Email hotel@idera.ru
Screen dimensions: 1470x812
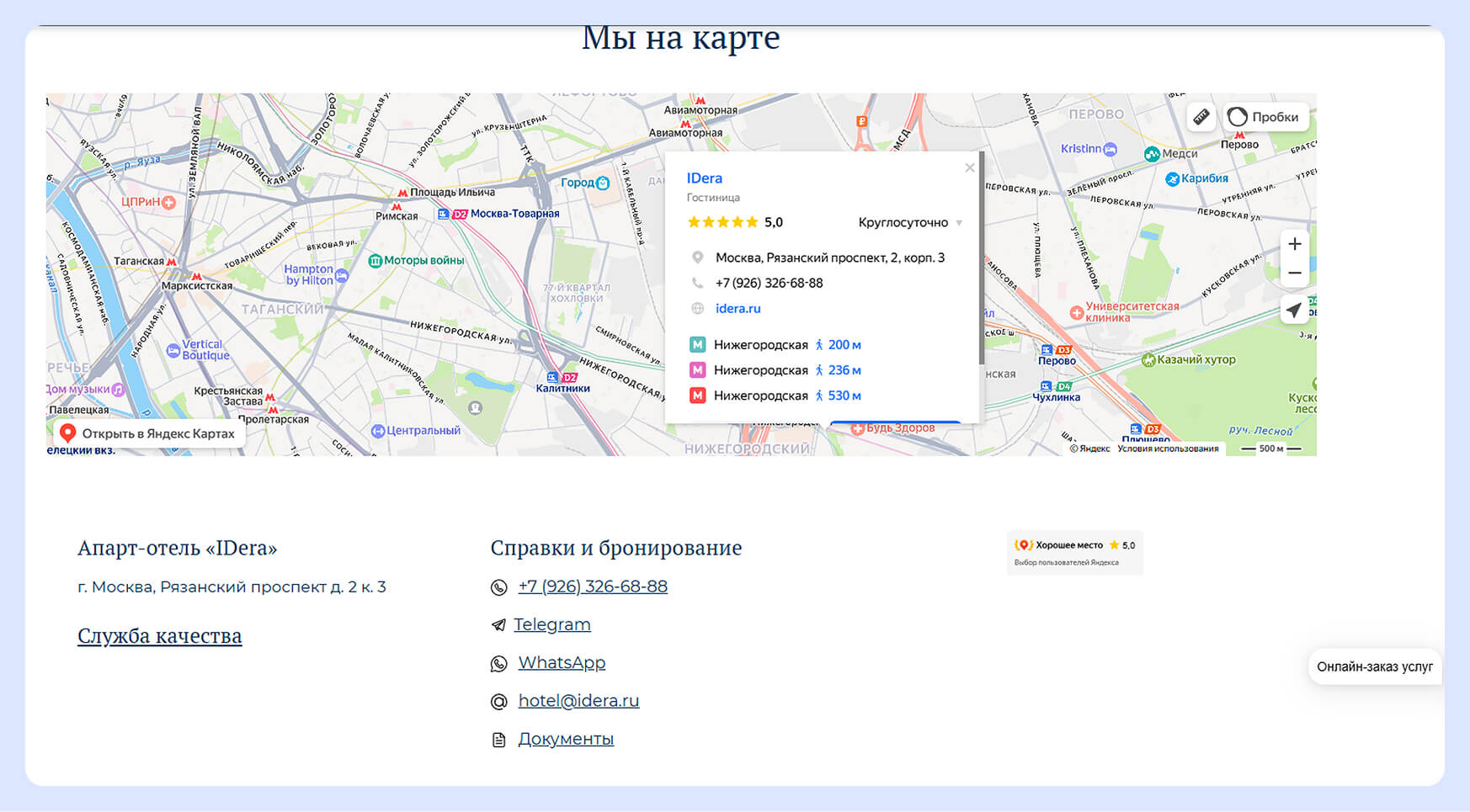[578, 701]
